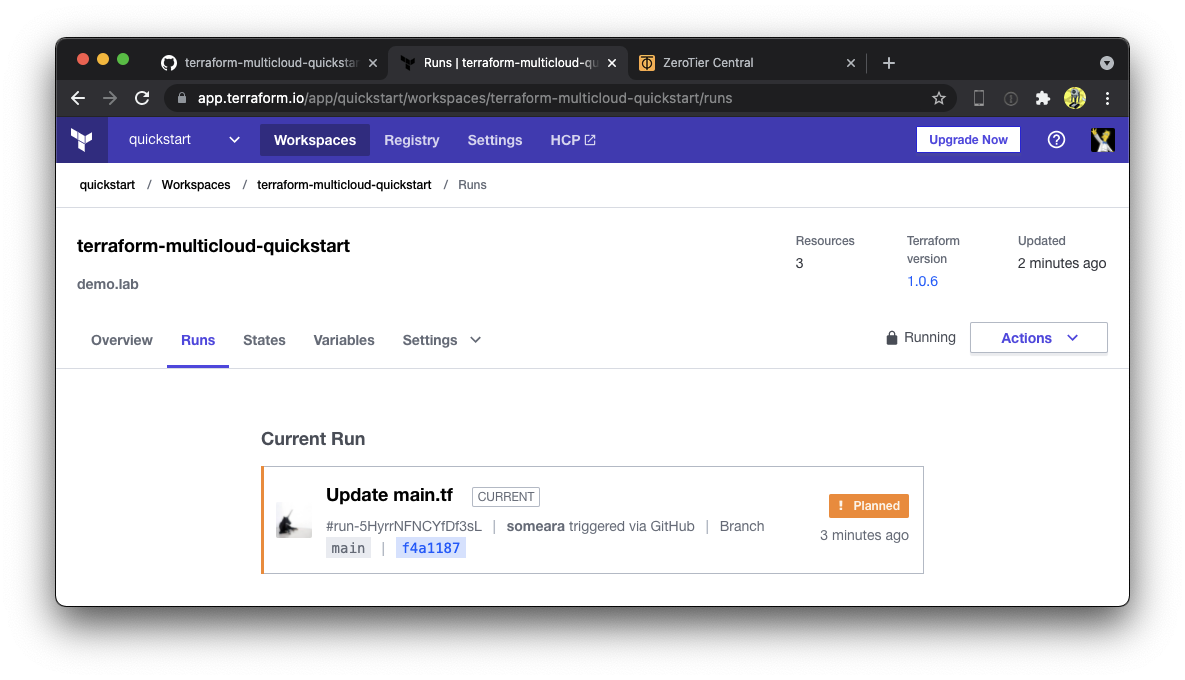The image size is (1185, 680).
Task: Click the demo.lab workspace description
Action: [x=107, y=284]
